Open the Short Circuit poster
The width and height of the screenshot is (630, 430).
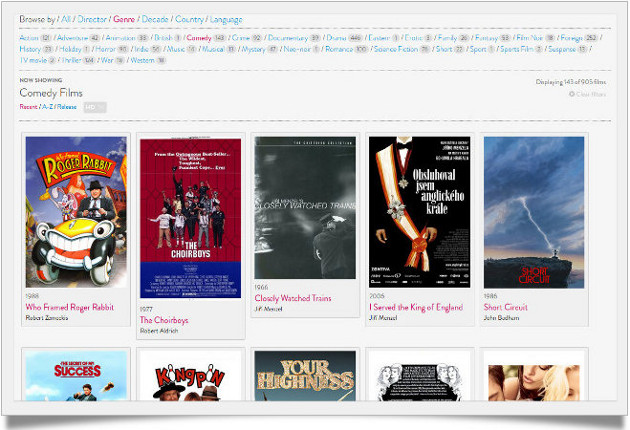coord(534,212)
